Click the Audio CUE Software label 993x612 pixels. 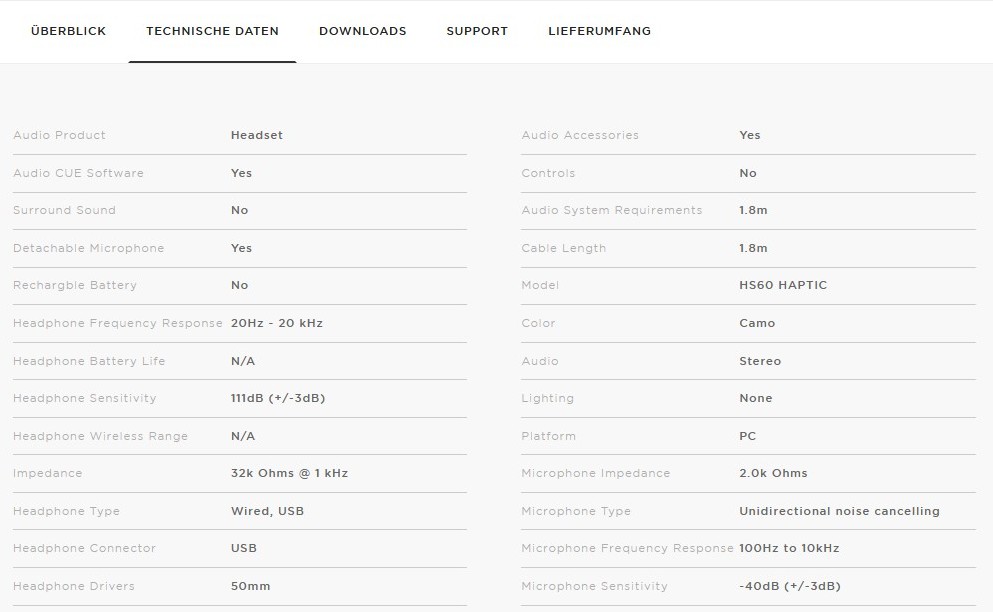pos(78,173)
